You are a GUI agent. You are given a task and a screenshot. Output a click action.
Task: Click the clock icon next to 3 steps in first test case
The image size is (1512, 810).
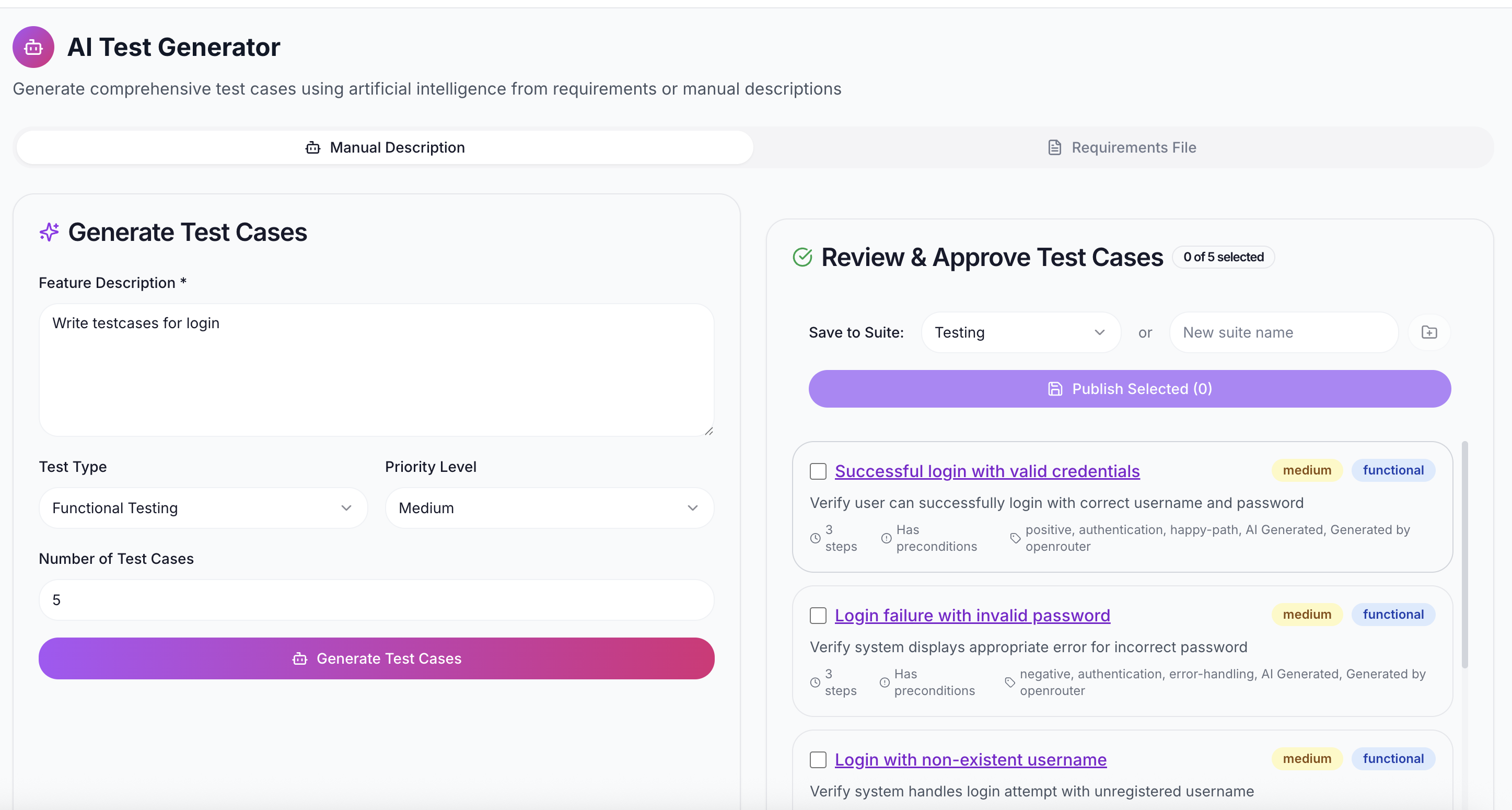815,538
